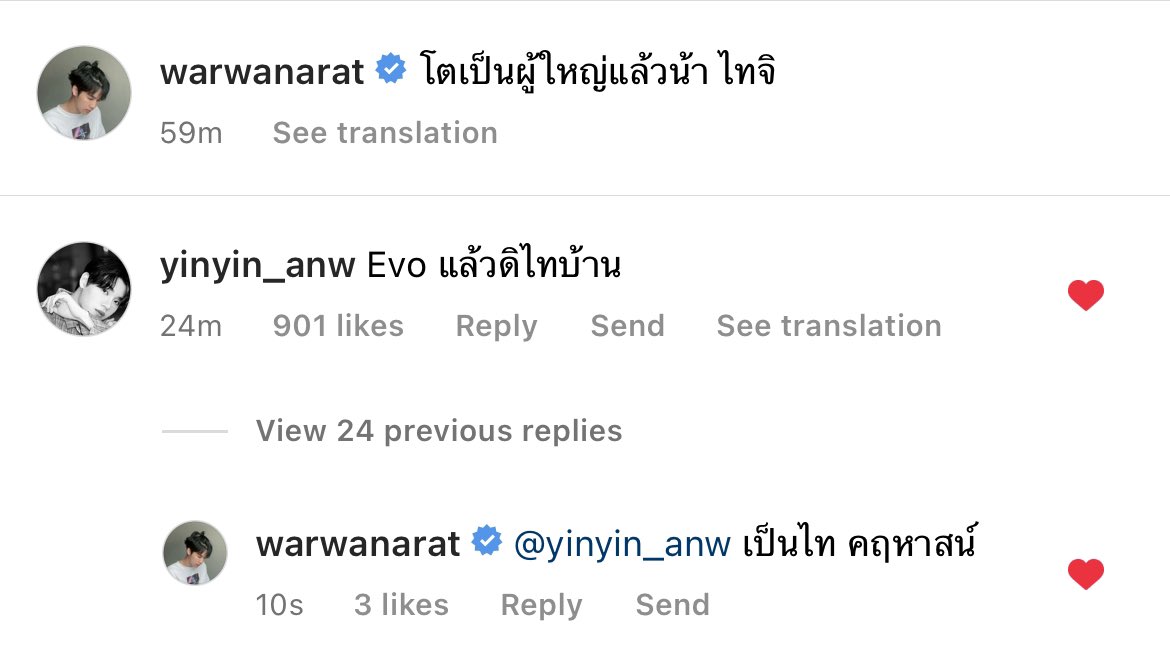Send yinyin_anw's comment to someone
Viewport: 1170px width, 653px height.
tap(628, 326)
